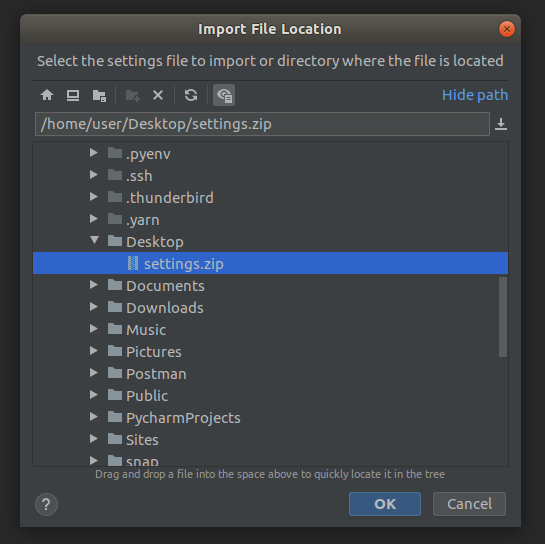Click the file path input field
545x544 pixels.
click(x=262, y=124)
